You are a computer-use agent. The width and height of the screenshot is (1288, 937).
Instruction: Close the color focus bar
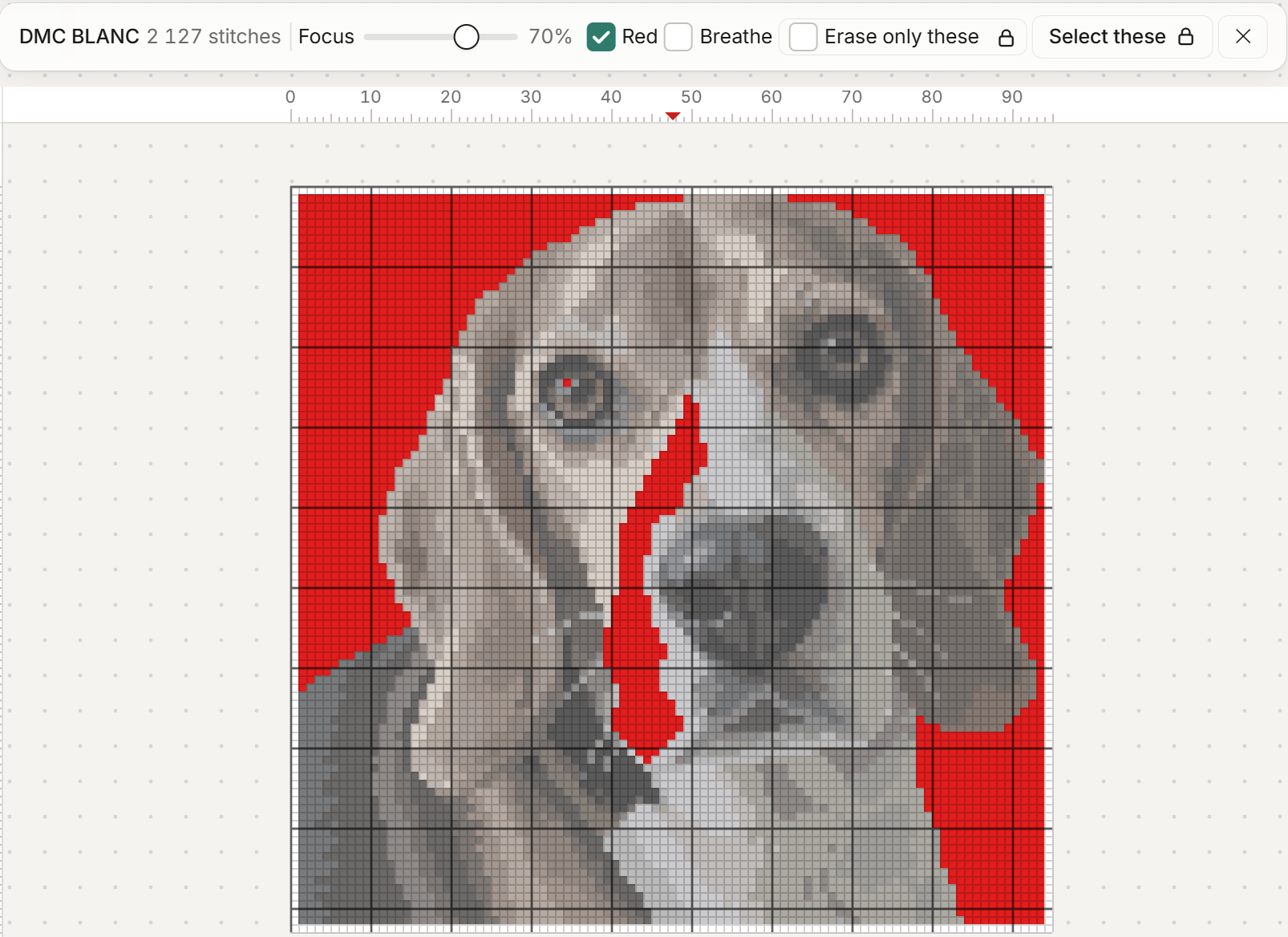(1243, 37)
